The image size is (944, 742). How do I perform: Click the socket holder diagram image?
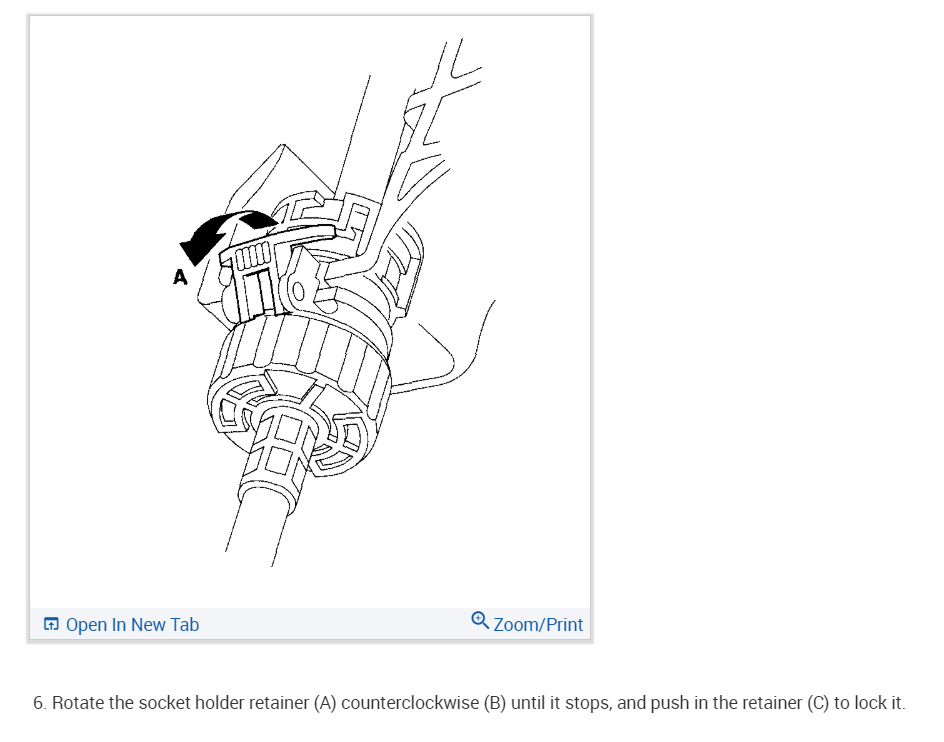click(x=310, y=311)
